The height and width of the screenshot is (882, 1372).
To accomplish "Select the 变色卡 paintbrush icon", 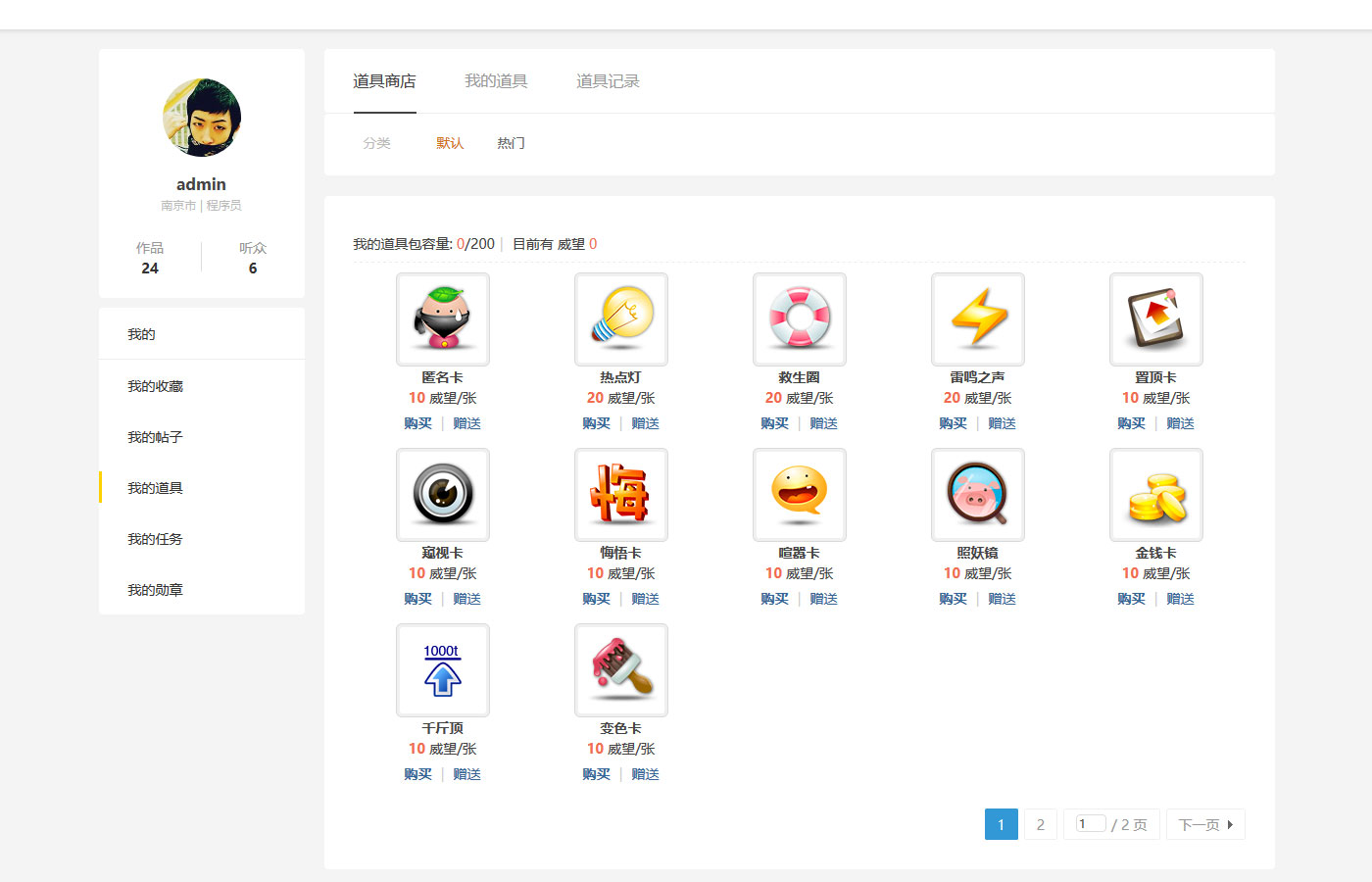I will click(621, 670).
